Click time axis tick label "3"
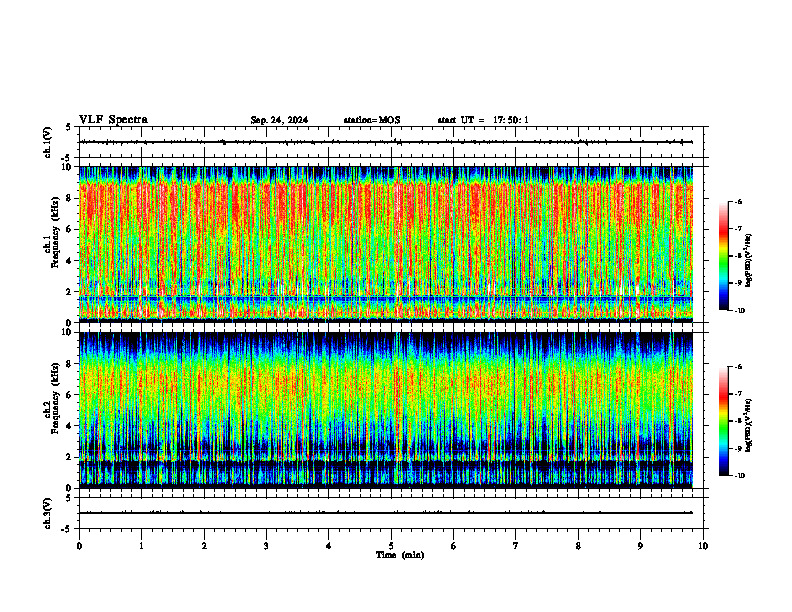The width and height of the screenshot is (792, 612). (x=266, y=546)
